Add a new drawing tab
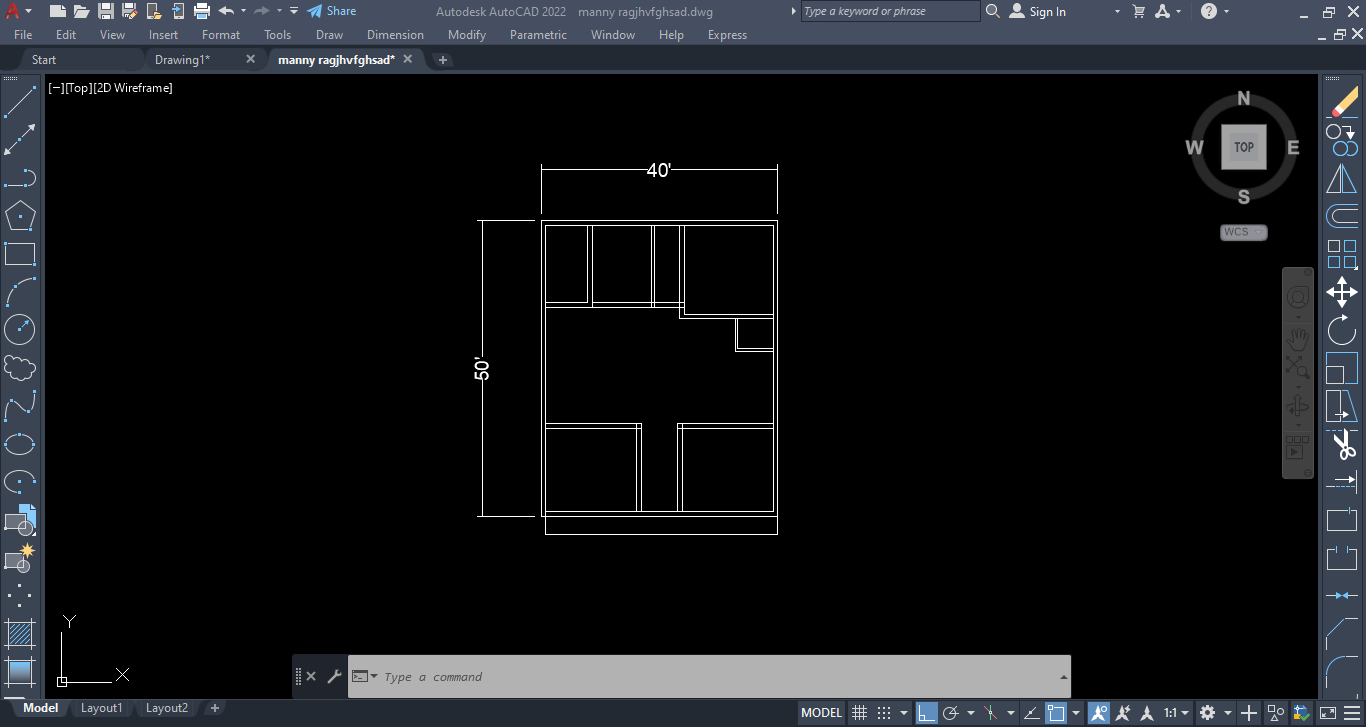 443,60
